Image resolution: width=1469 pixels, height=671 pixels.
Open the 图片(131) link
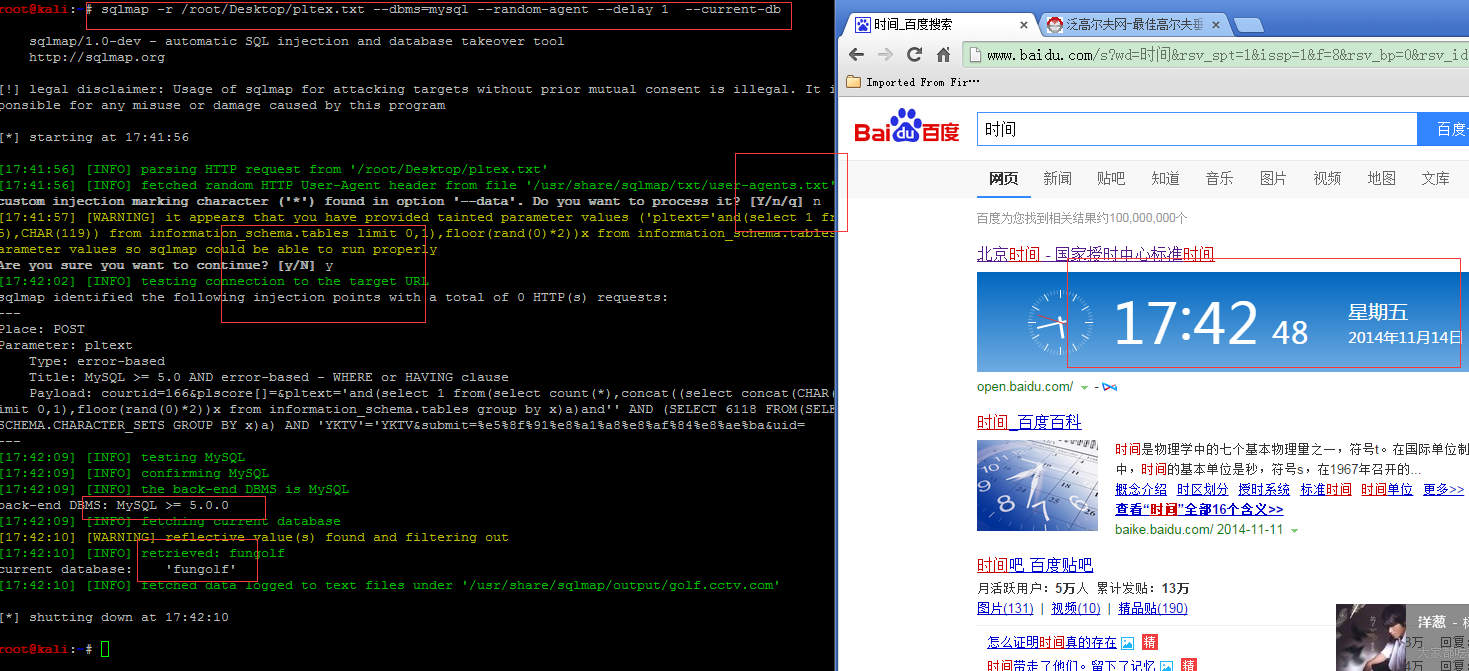point(1005,608)
